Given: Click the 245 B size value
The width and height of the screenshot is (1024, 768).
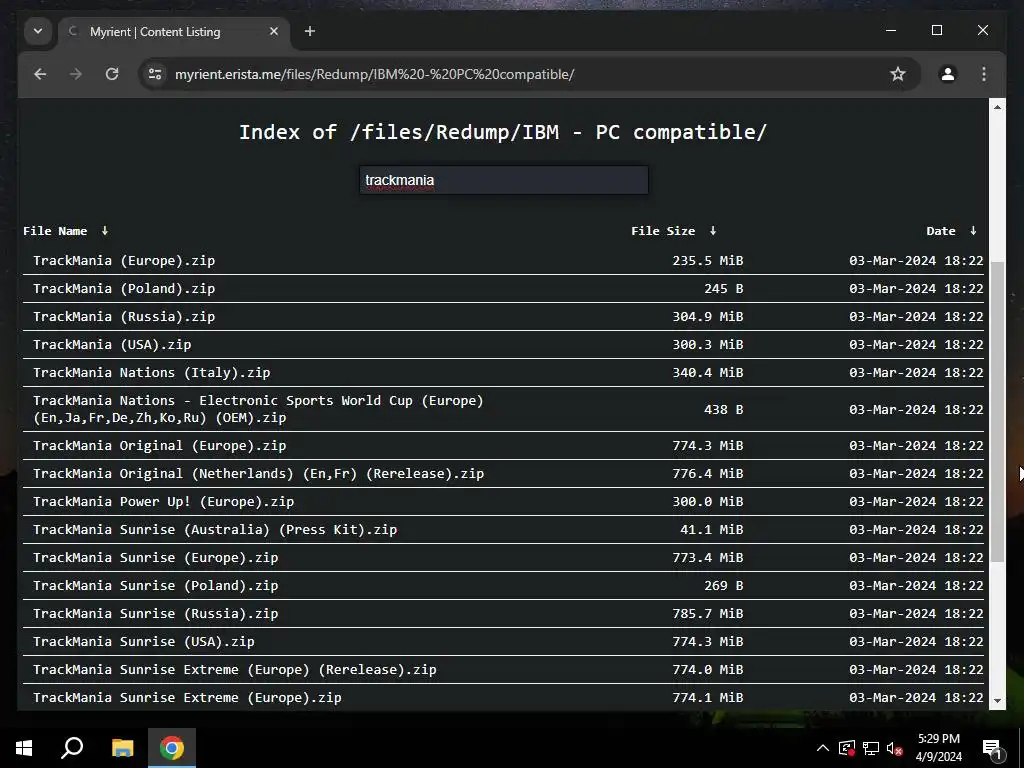Looking at the screenshot, I should tap(724, 289).
